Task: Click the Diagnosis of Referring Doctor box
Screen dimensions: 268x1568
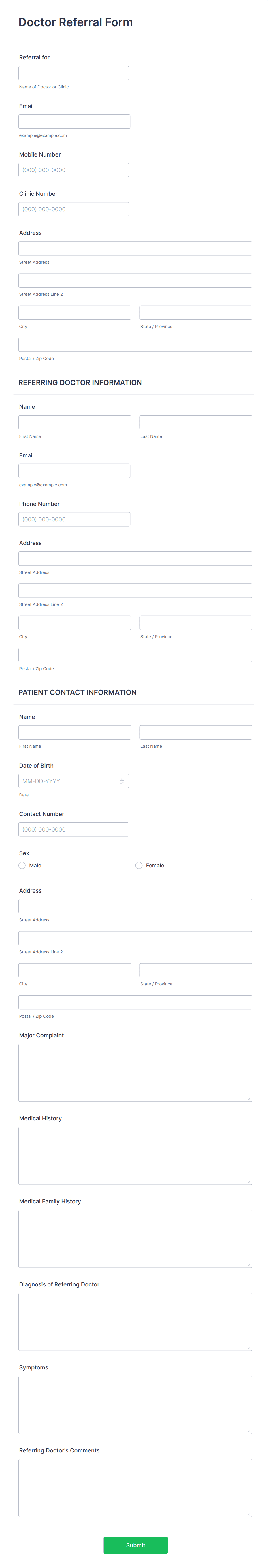Action: [135, 1322]
